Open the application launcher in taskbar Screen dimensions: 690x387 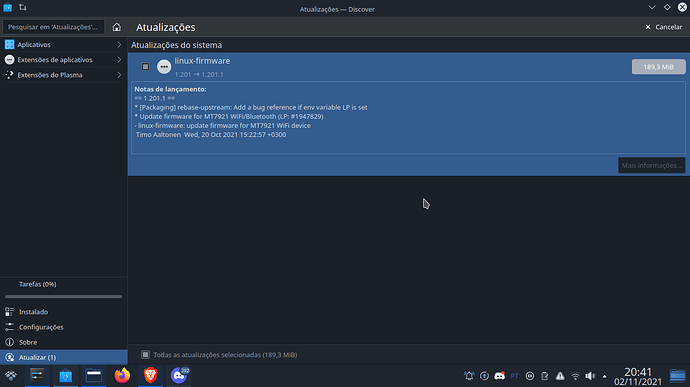point(11,376)
